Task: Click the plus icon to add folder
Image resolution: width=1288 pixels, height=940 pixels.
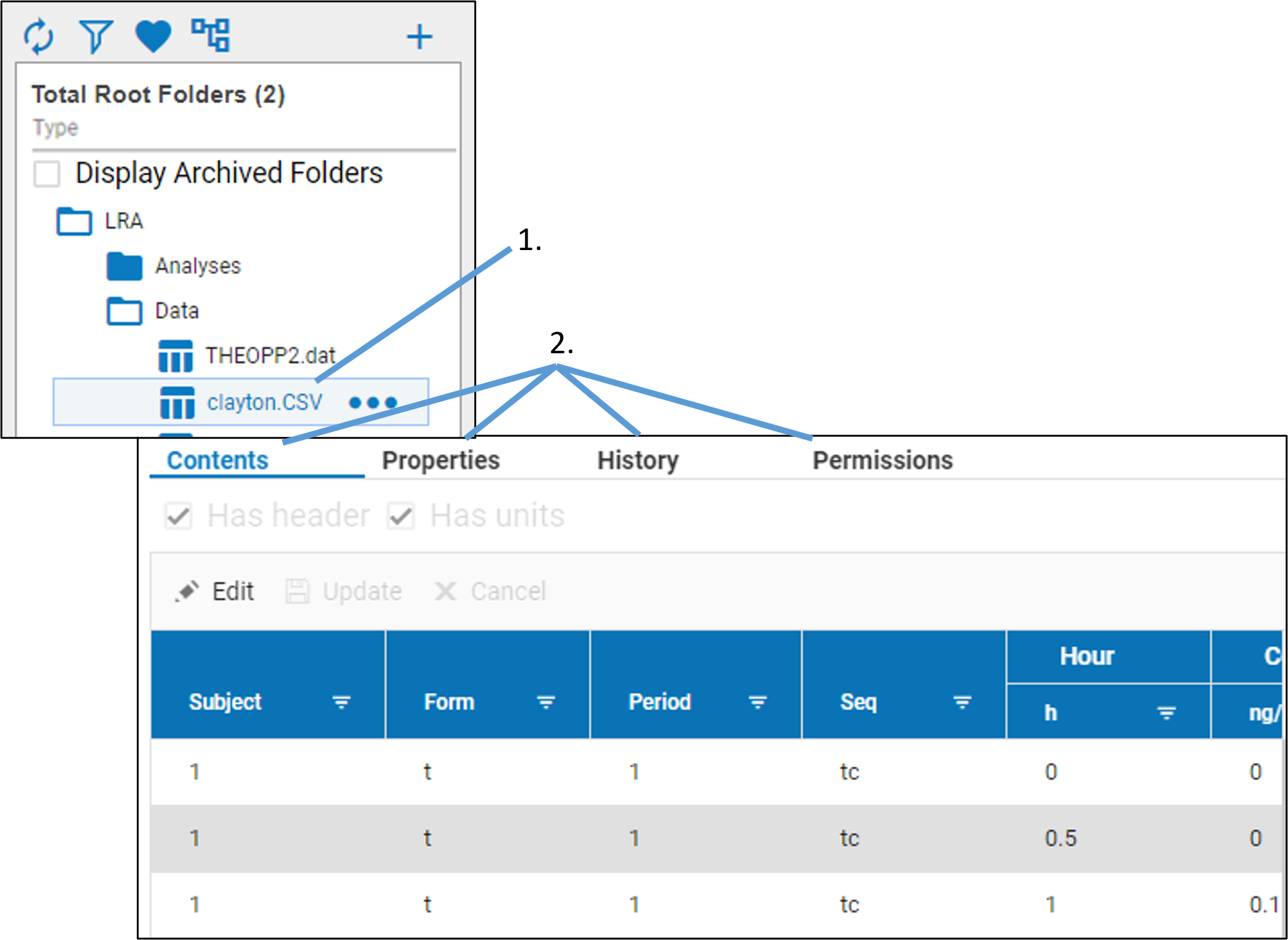Action: tap(420, 37)
